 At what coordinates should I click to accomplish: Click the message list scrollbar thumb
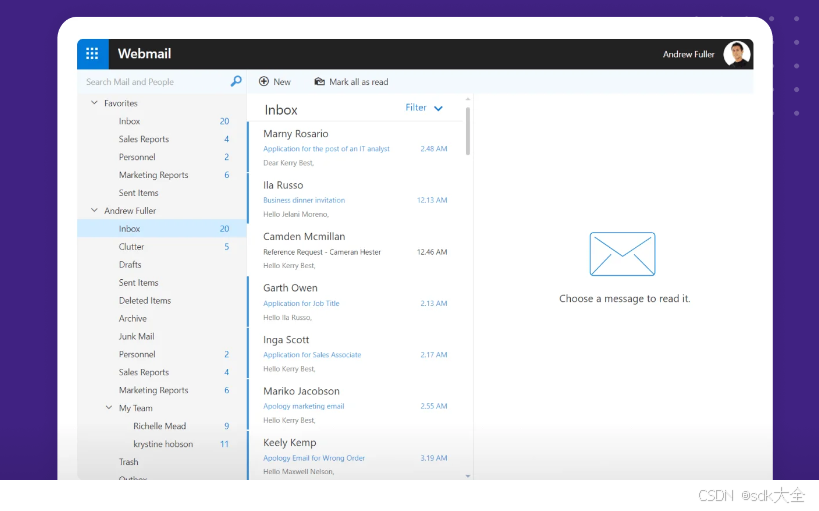coord(467,131)
